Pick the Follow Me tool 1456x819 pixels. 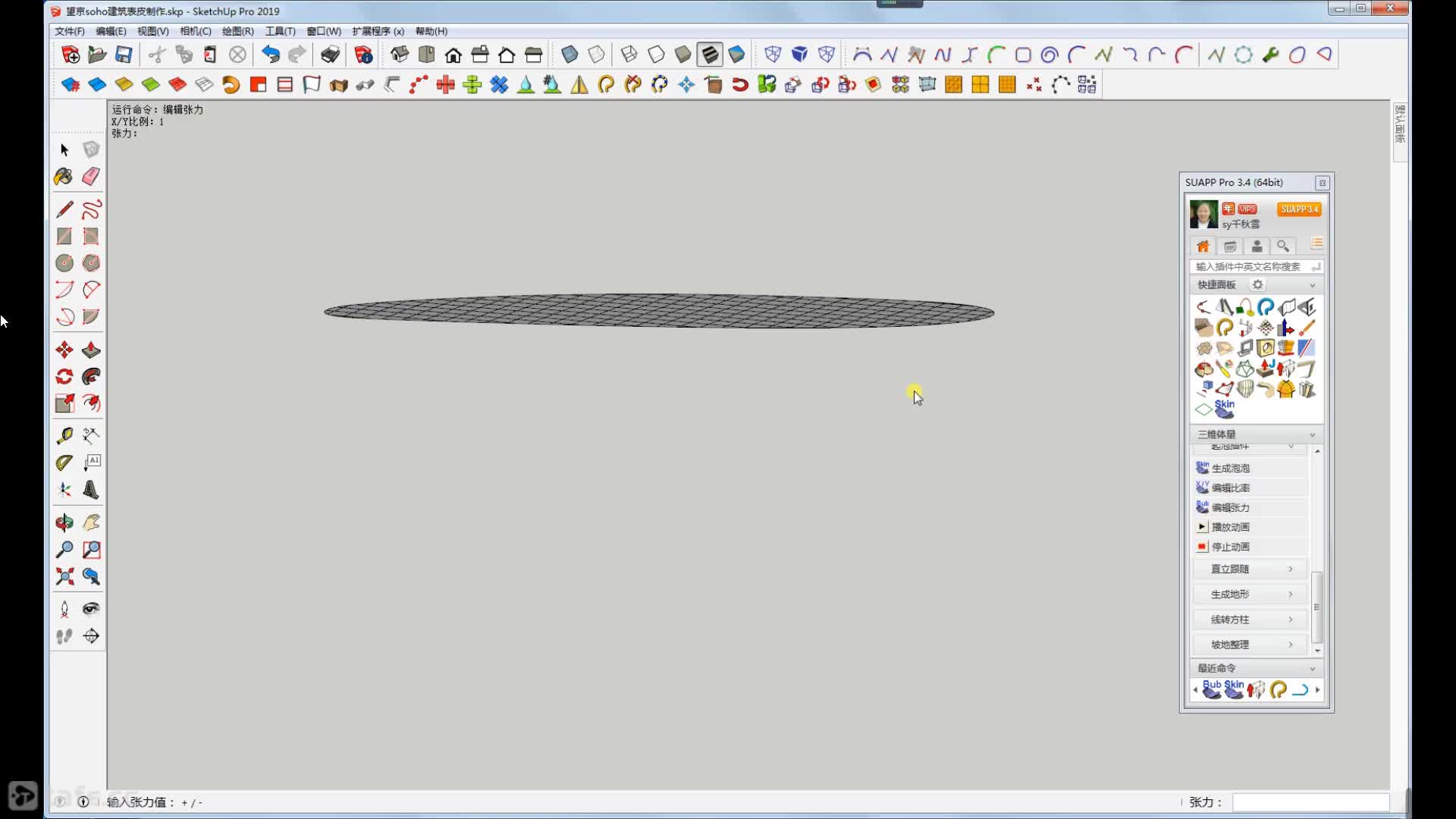click(x=91, y=377)
